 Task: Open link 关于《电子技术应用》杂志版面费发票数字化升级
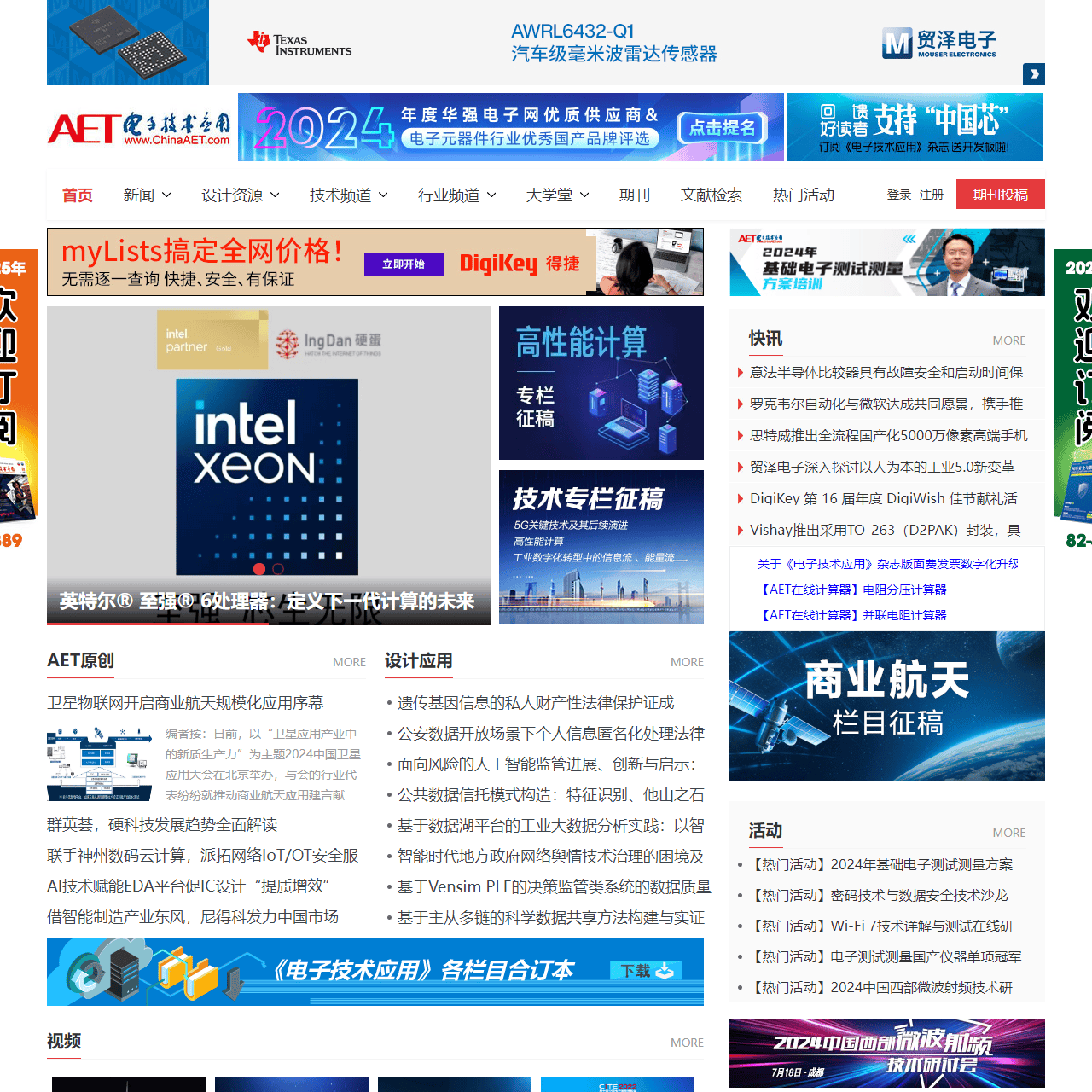[x=887, y=564]
